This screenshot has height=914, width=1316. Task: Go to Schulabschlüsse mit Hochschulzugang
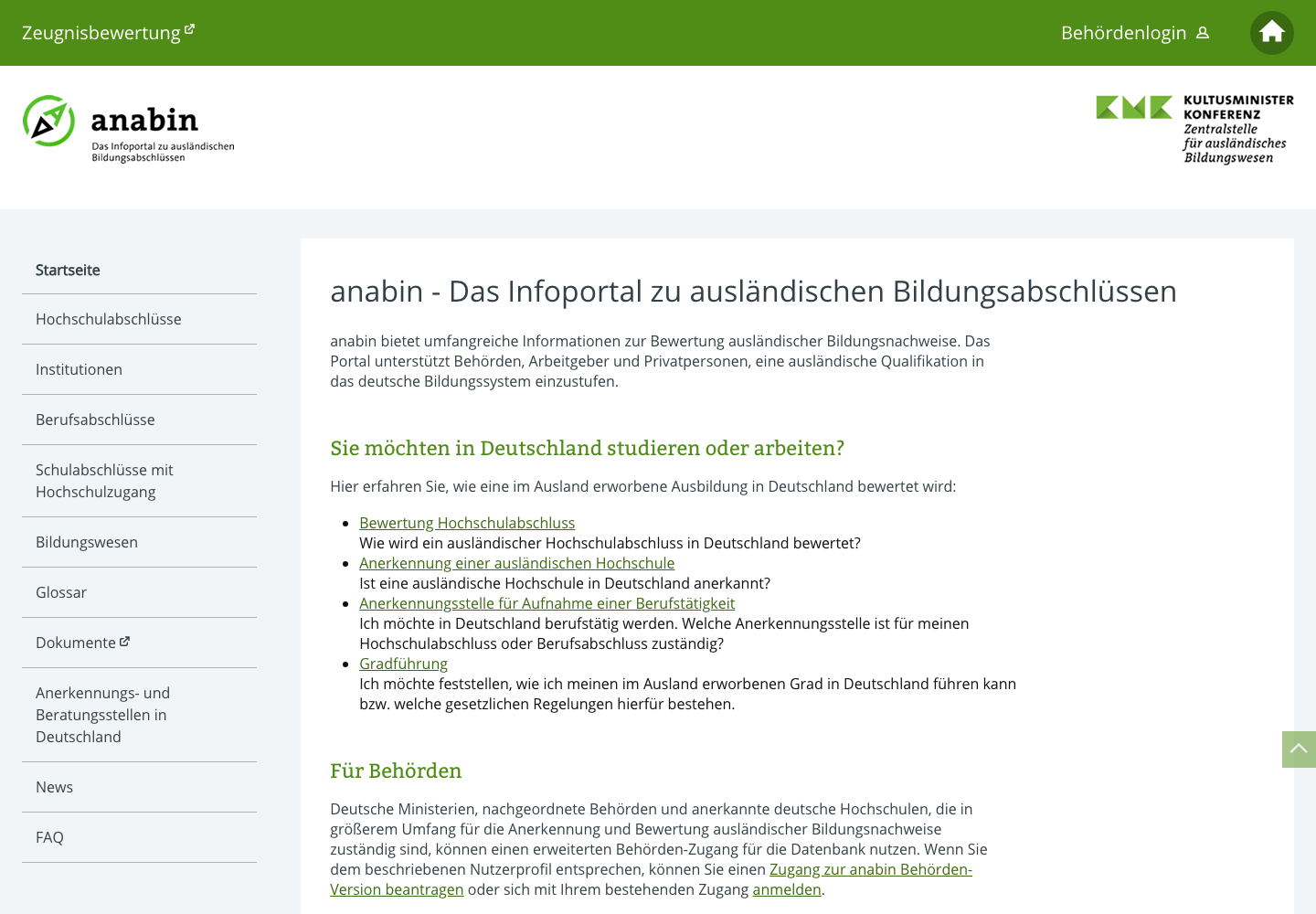[x=139, y=481]
